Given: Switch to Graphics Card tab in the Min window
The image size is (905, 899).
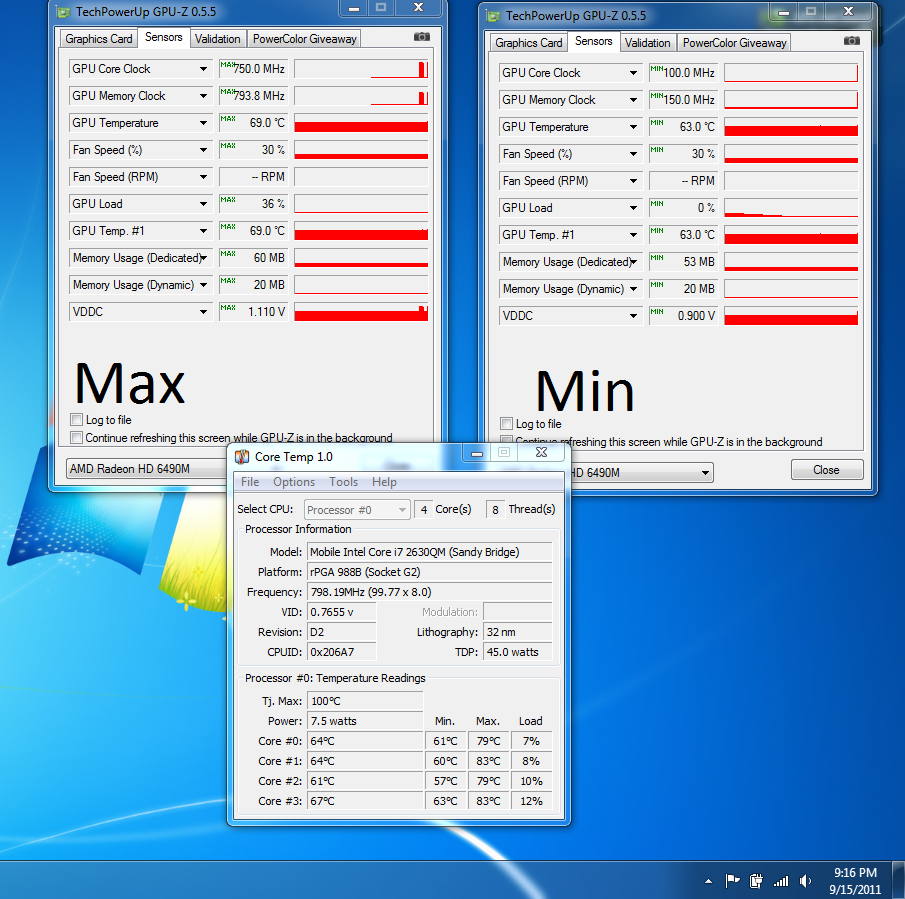Looking at the screenshot, I should 529,43.
